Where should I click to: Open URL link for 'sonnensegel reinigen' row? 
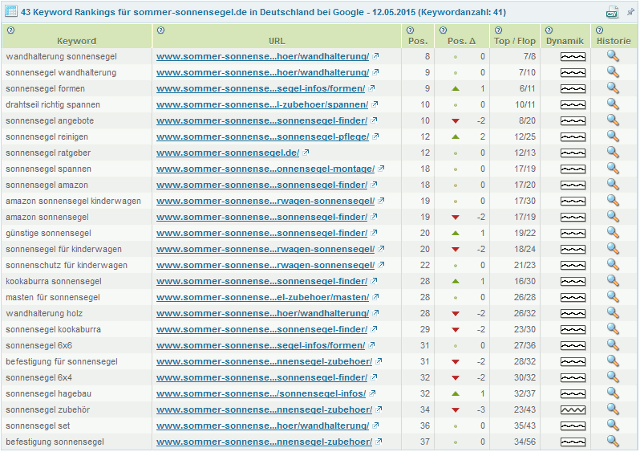coord(262,136)
